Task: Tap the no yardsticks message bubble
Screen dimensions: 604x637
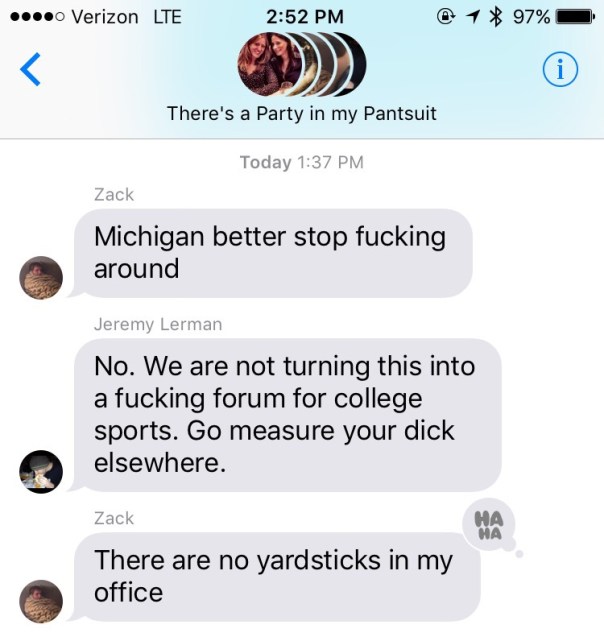Action: pyautogui.click(x=275, y=577)
